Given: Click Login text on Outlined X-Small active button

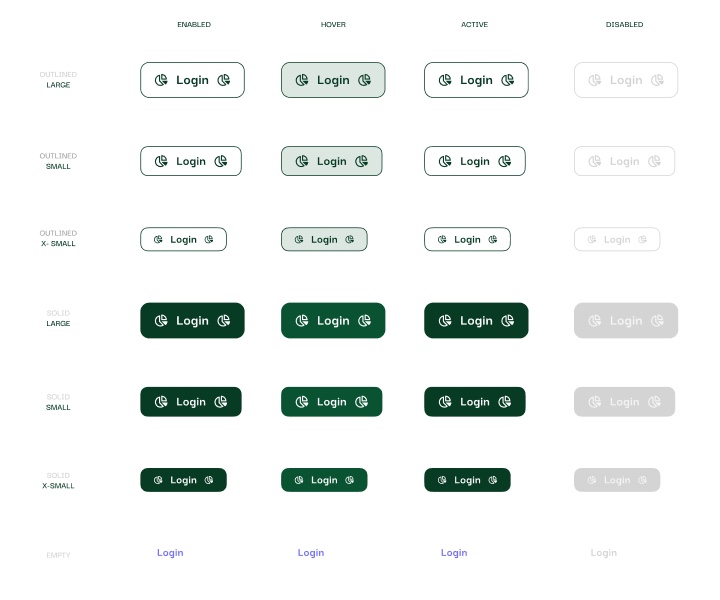Looking at the screenshot, I should 467,240.
